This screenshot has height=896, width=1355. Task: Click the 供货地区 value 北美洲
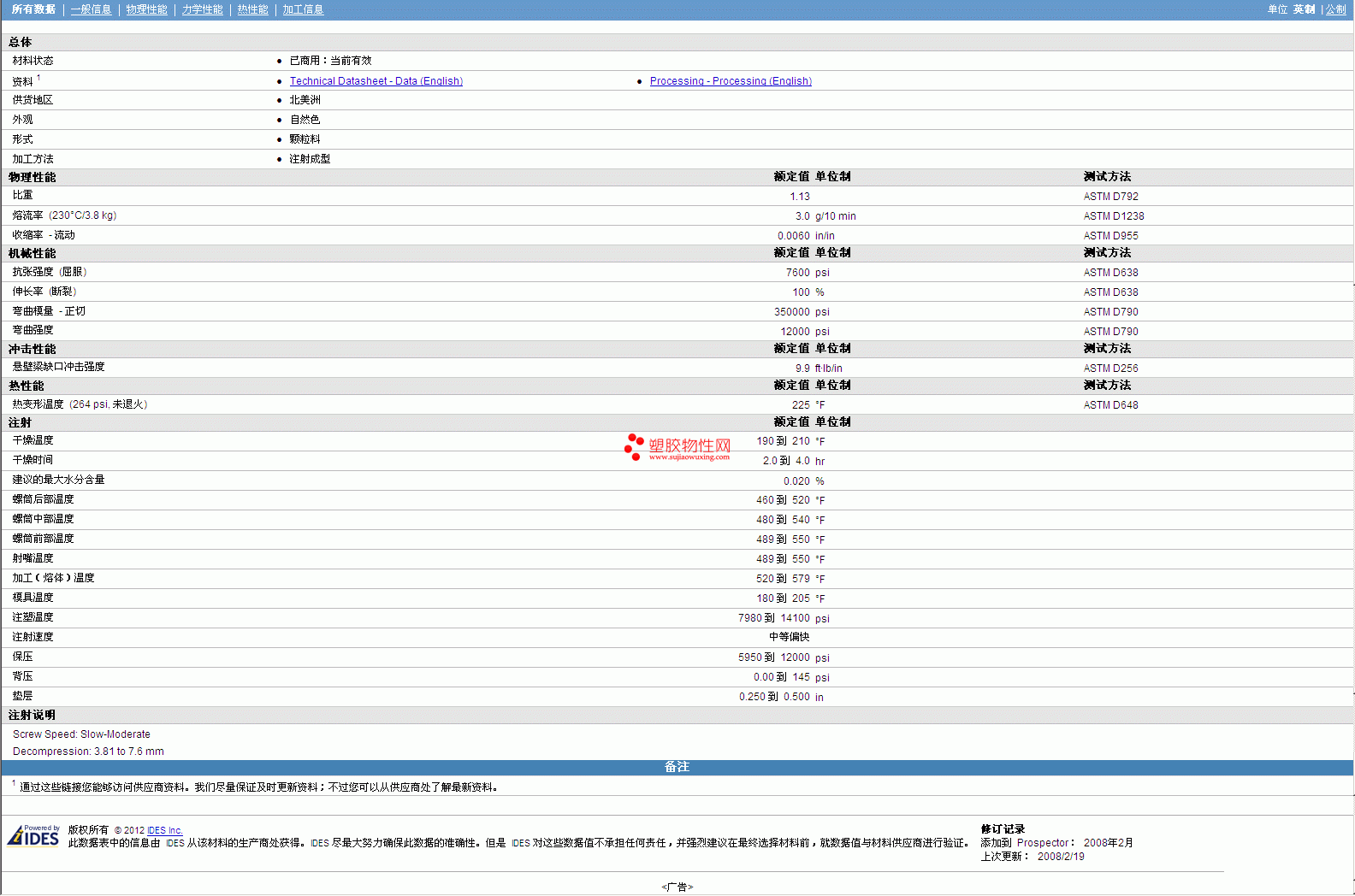point(305,100)
